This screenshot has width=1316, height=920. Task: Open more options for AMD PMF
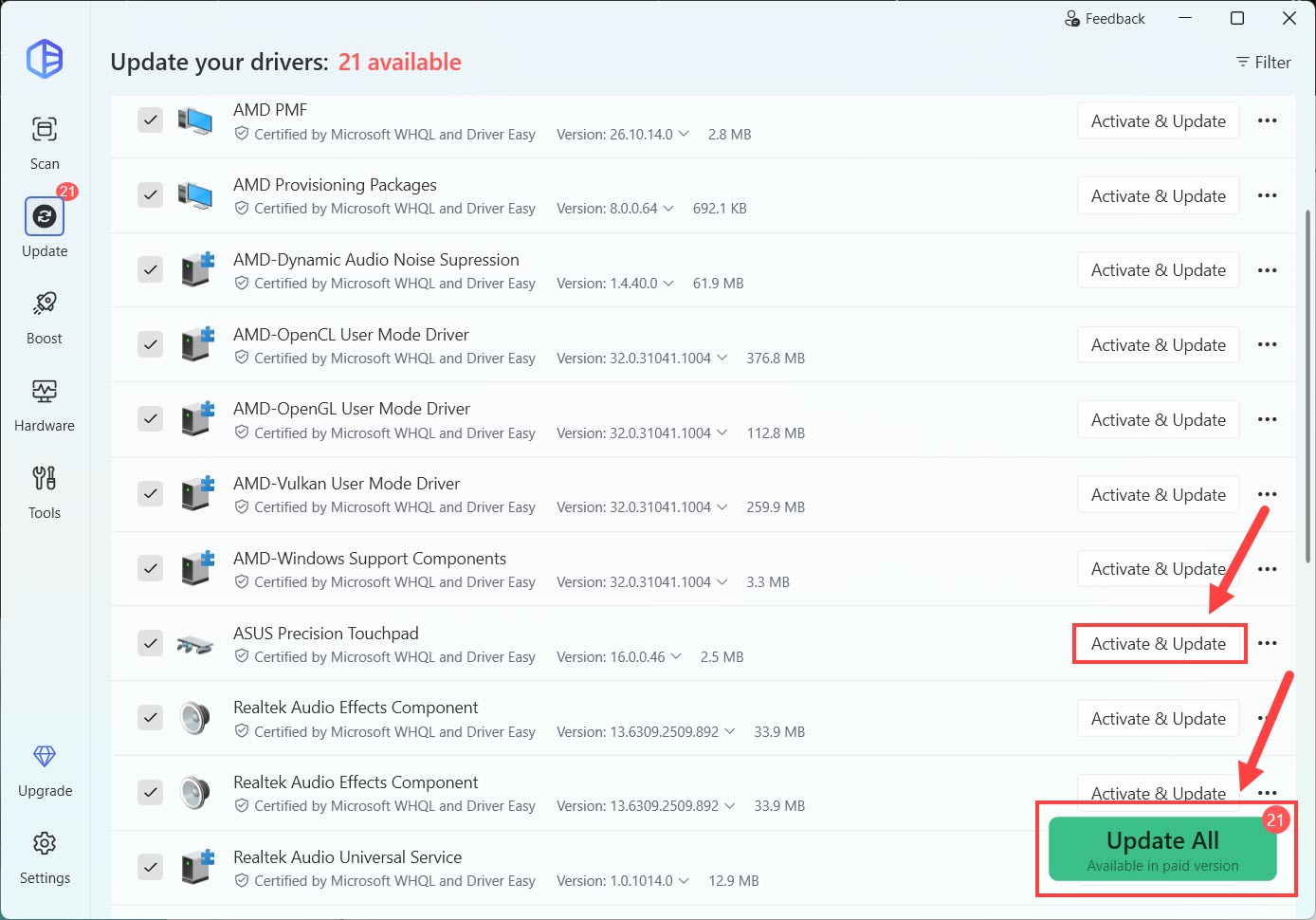1268,120
